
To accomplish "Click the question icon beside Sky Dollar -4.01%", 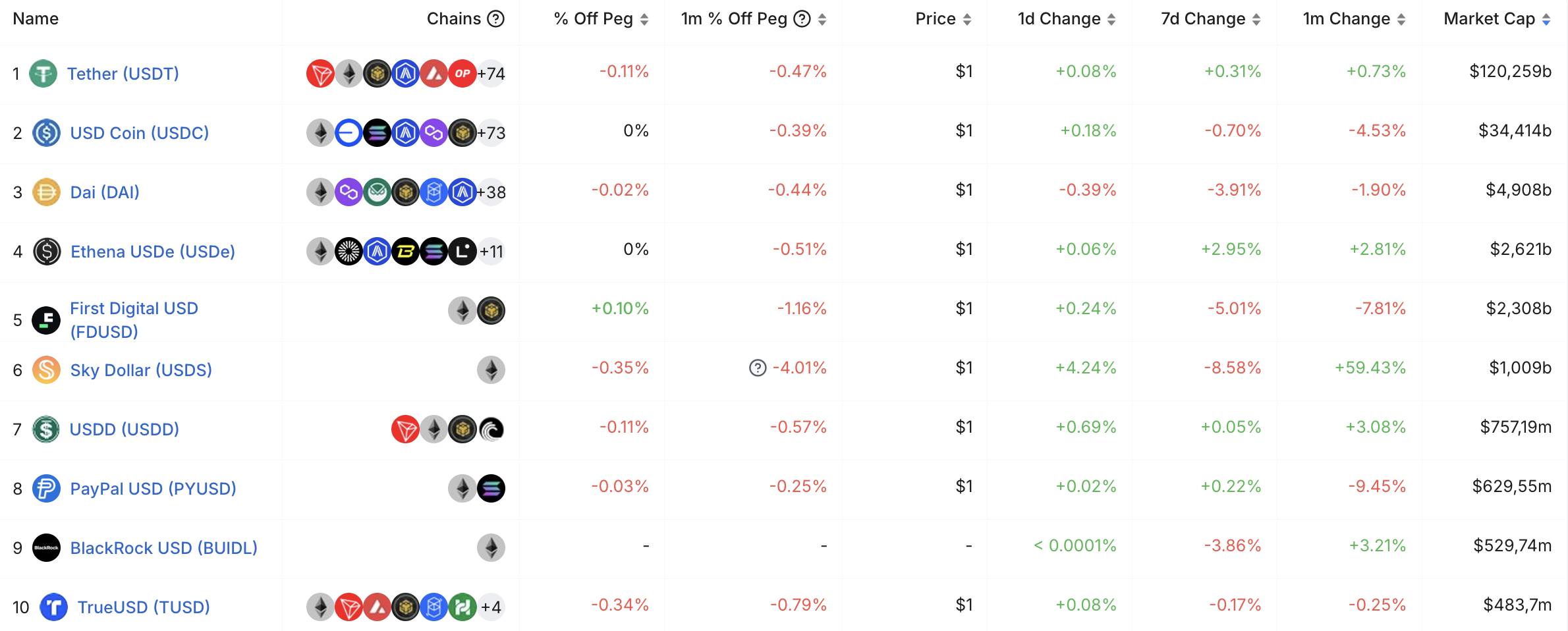I will click(758, 368).
